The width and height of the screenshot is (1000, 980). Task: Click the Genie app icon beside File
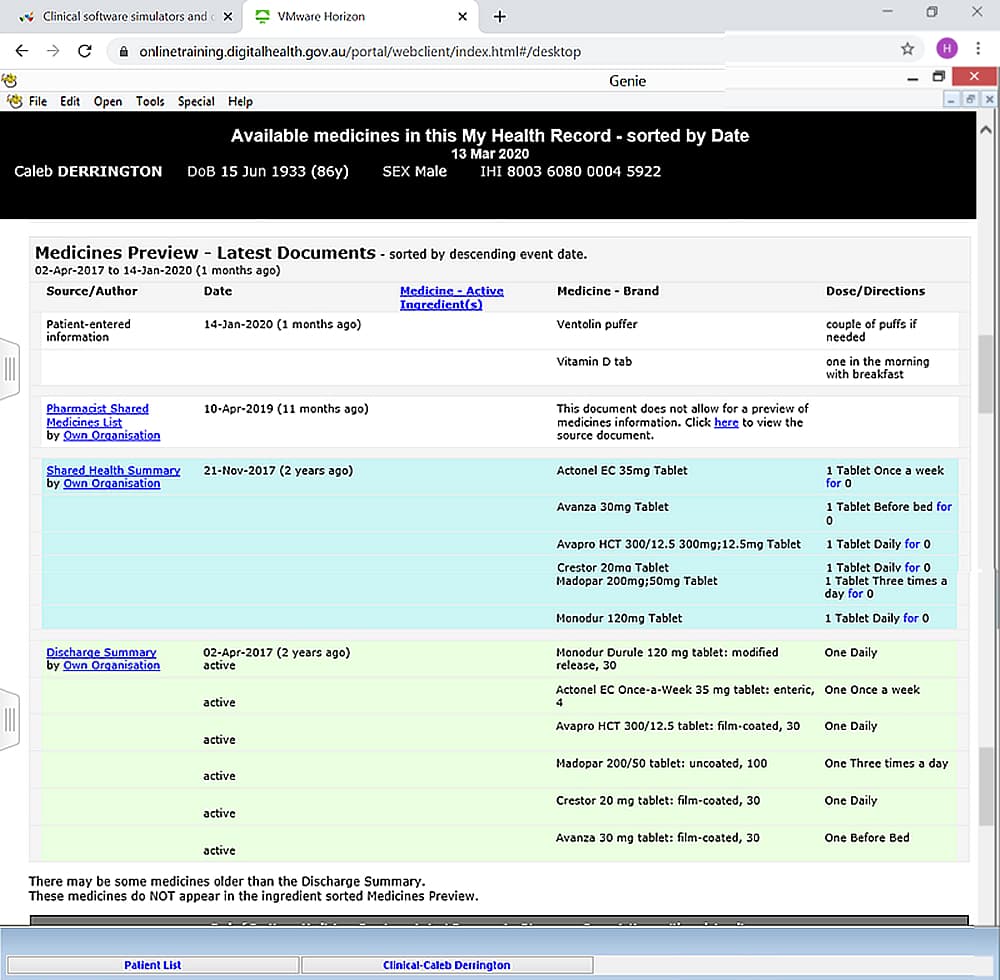click(14, 101)
